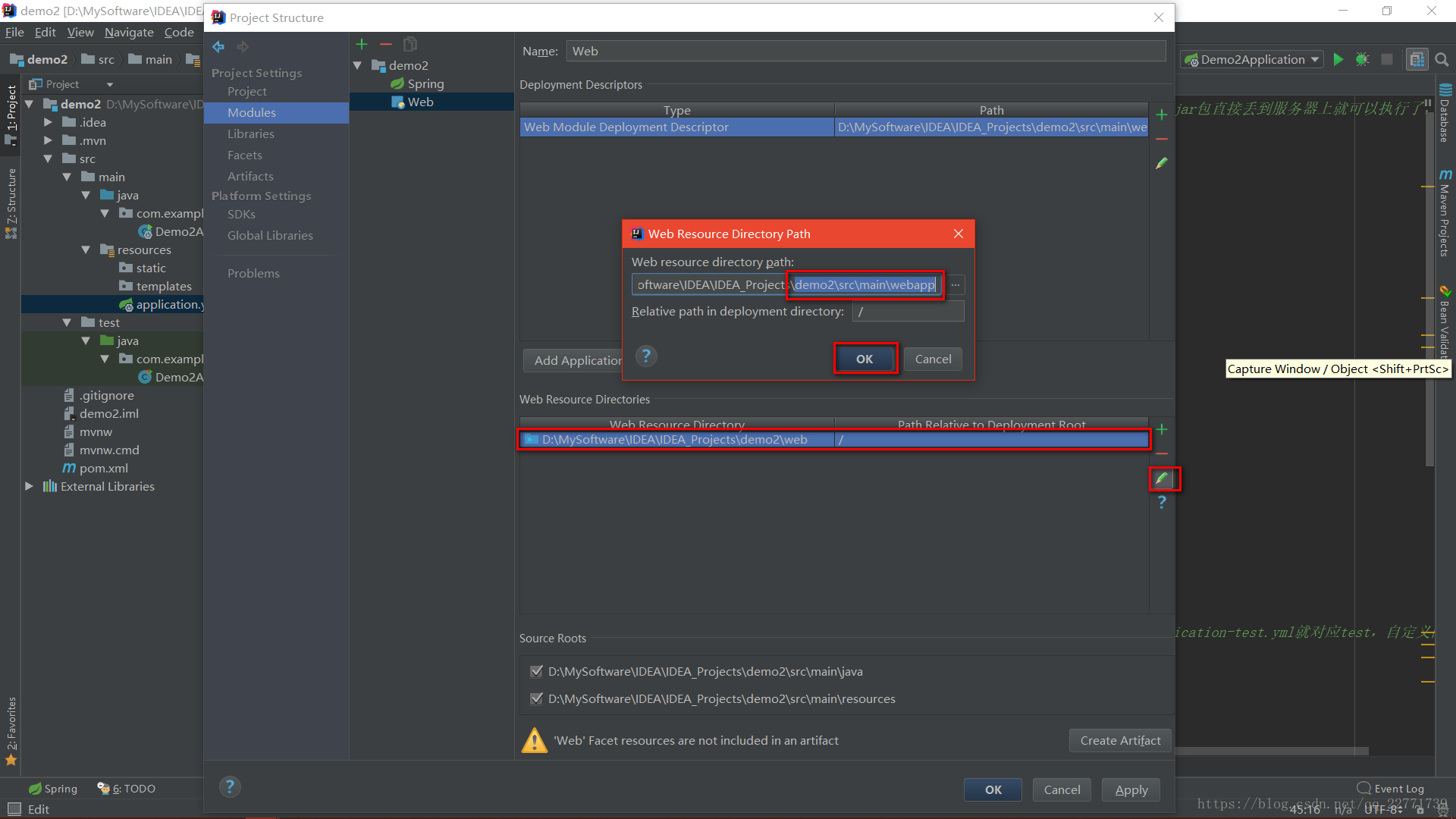Open the Maven Projects tool window
Screen dimensions: 1456x819
tap(1445, 214)
